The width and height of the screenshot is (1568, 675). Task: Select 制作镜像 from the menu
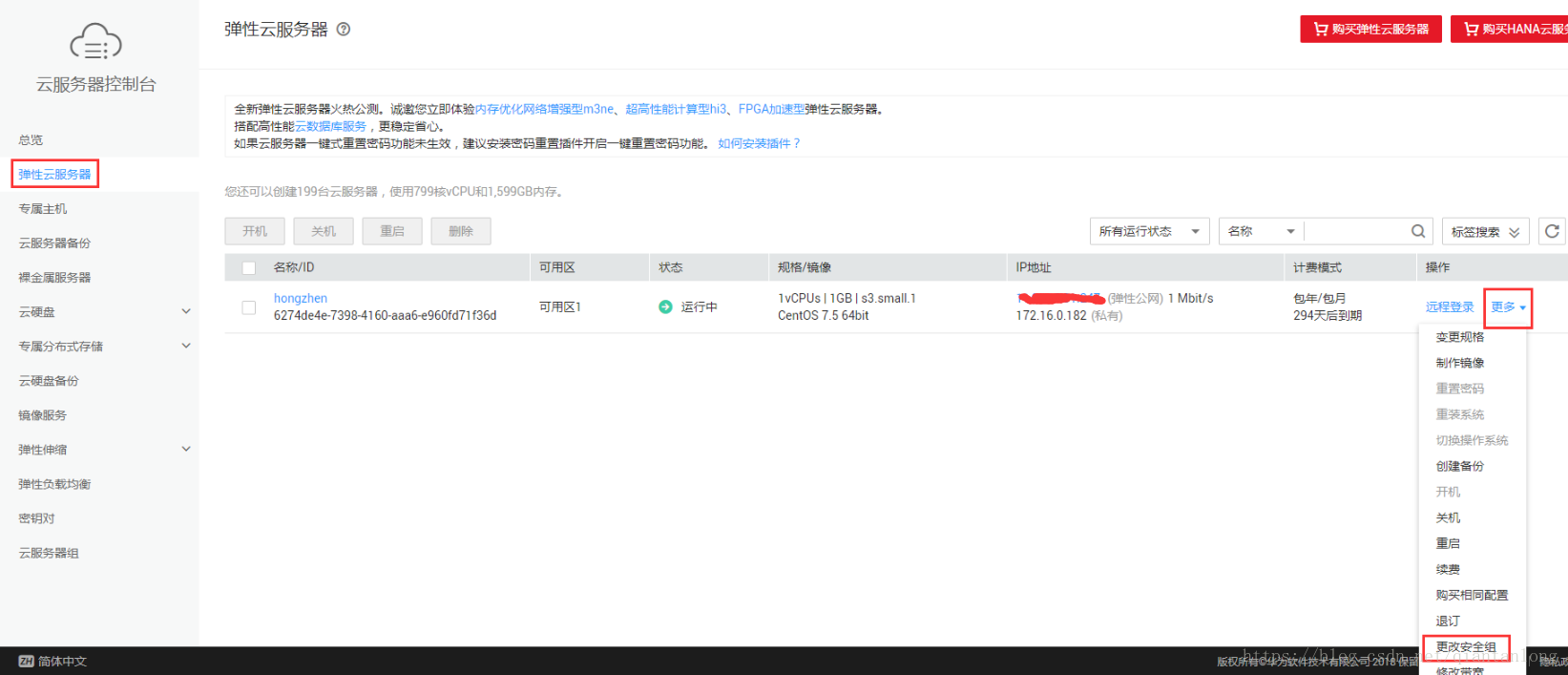1459,363
